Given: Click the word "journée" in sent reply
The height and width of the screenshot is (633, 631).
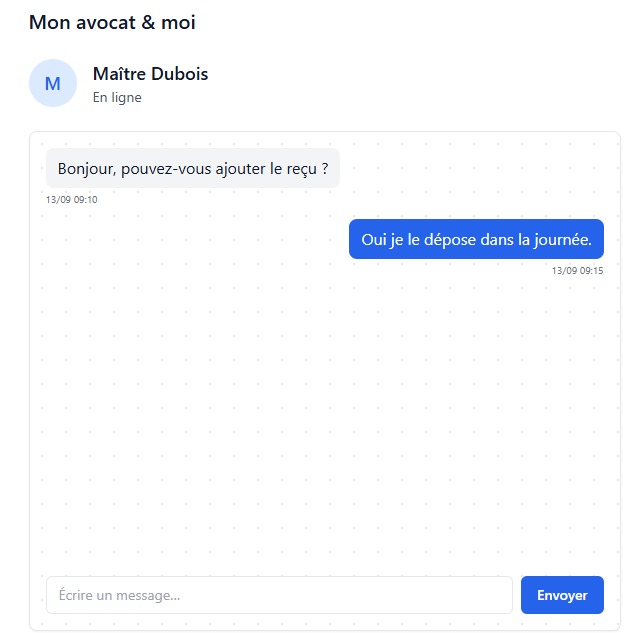Looking at the screenshot, I should coord(562,239).
